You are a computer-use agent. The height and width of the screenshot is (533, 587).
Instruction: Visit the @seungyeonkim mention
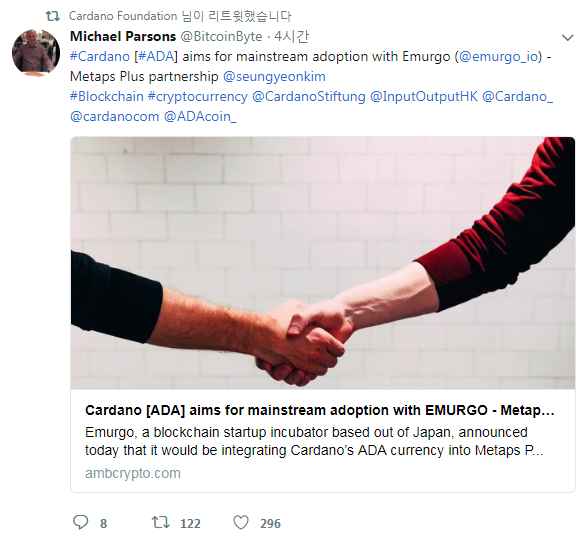[274, 77]
